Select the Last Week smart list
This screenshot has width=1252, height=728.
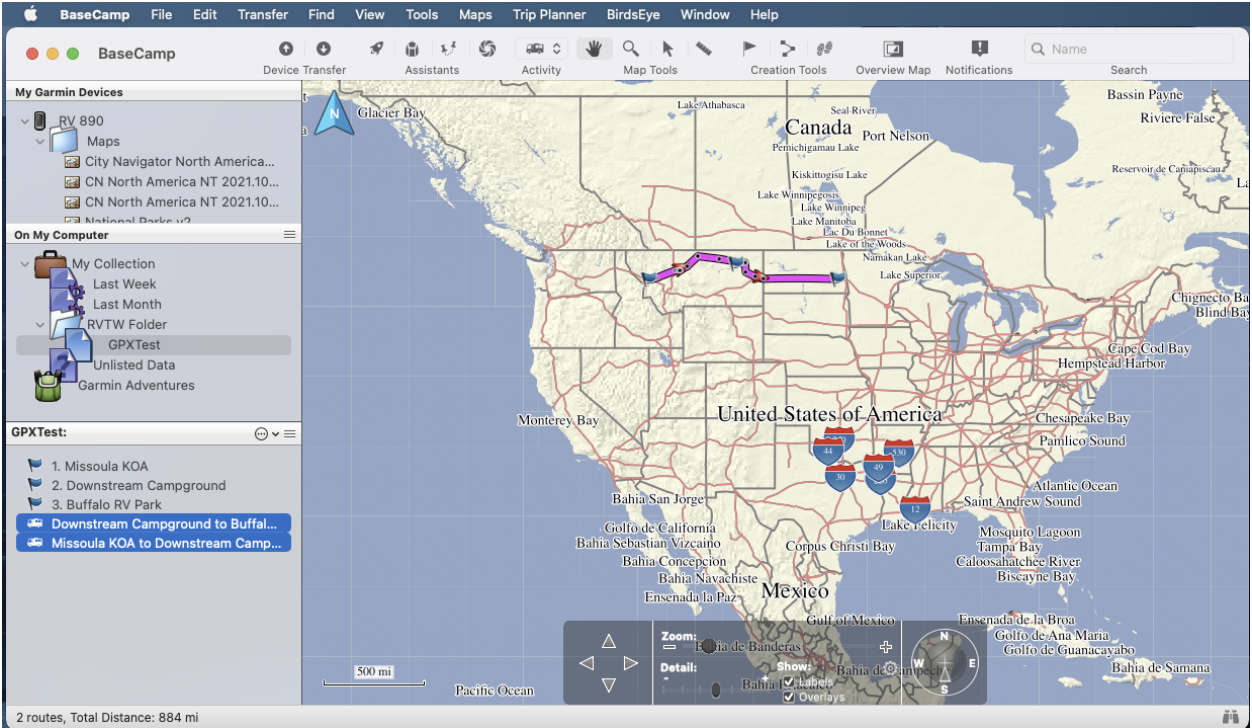pos(125,284)
